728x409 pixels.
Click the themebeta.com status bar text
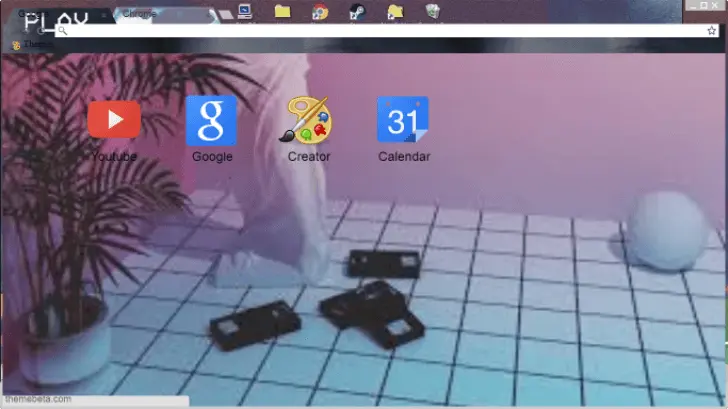[x=37, y=399]
